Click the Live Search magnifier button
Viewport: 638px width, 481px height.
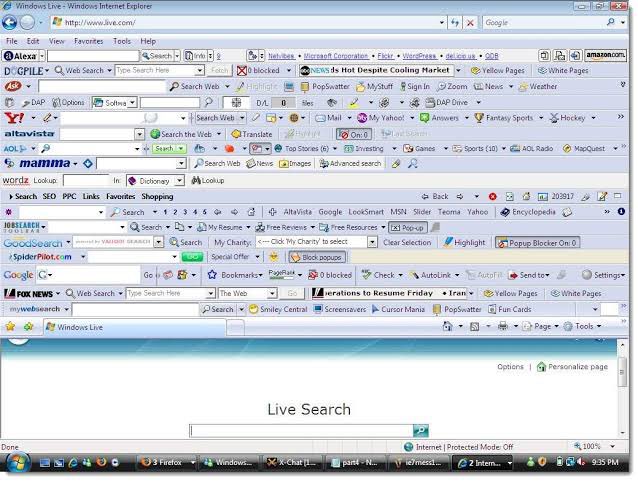pos(421,430)
